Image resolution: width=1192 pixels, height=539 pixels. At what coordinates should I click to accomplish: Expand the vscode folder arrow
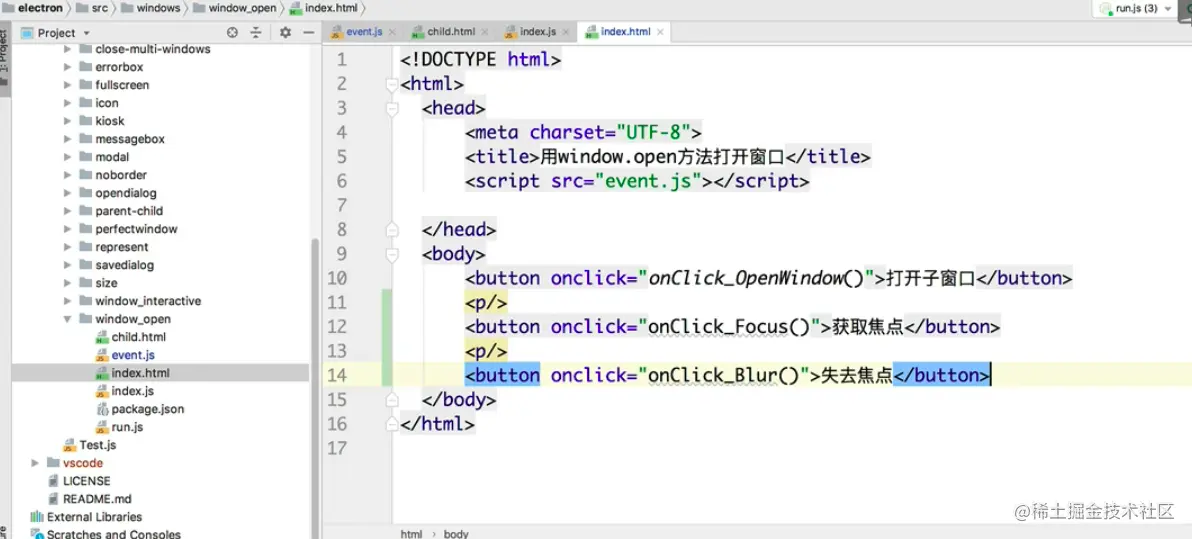tap(35, 463)
